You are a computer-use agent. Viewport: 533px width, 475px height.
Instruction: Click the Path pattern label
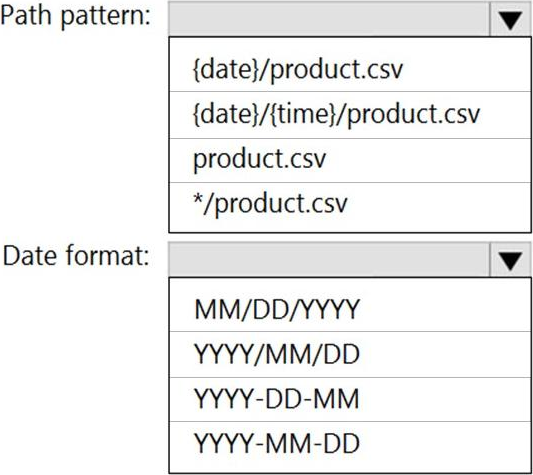[75, 16]
